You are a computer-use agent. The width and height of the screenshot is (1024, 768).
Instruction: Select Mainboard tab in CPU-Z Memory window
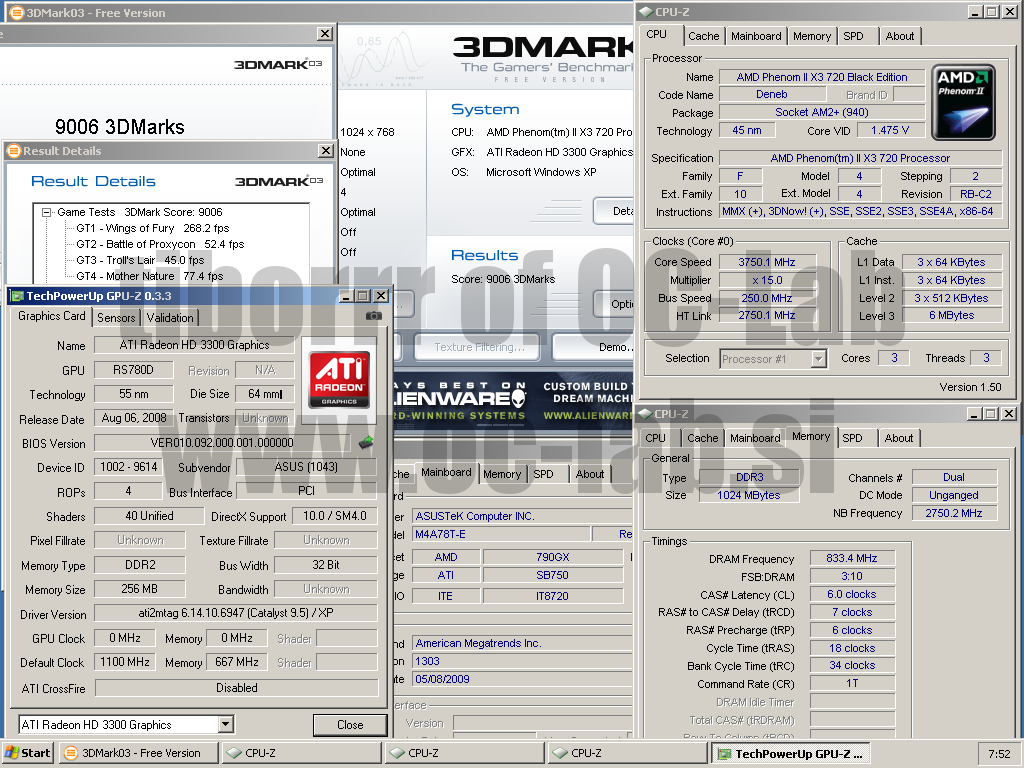click(x=755, y=438)
